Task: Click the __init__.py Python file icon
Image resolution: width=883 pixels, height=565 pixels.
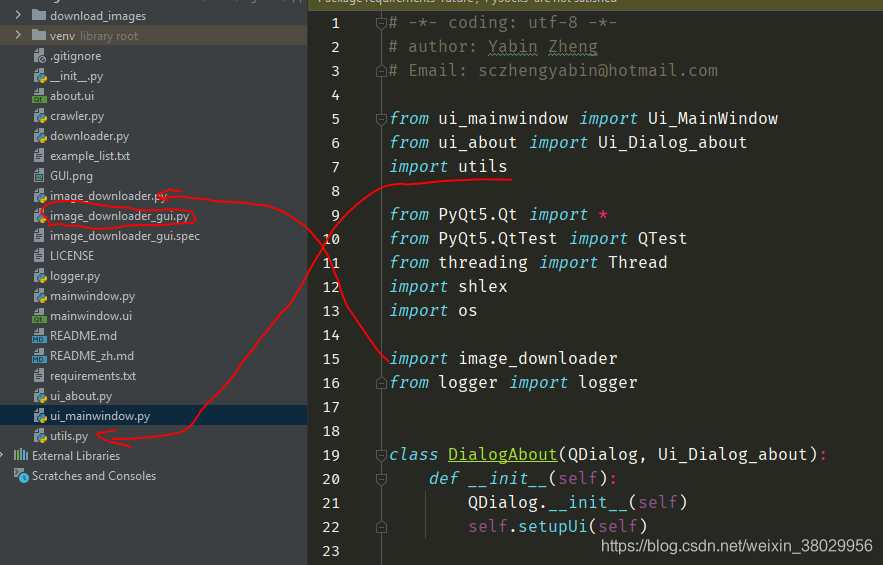Action: (39, 75)
